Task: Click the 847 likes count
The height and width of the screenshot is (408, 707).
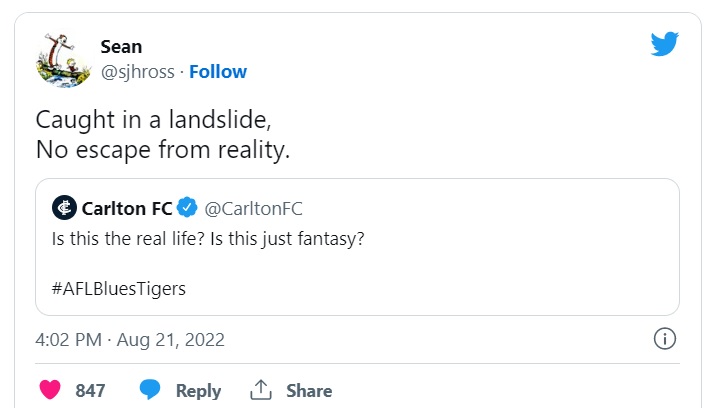Action: [90, 390]
